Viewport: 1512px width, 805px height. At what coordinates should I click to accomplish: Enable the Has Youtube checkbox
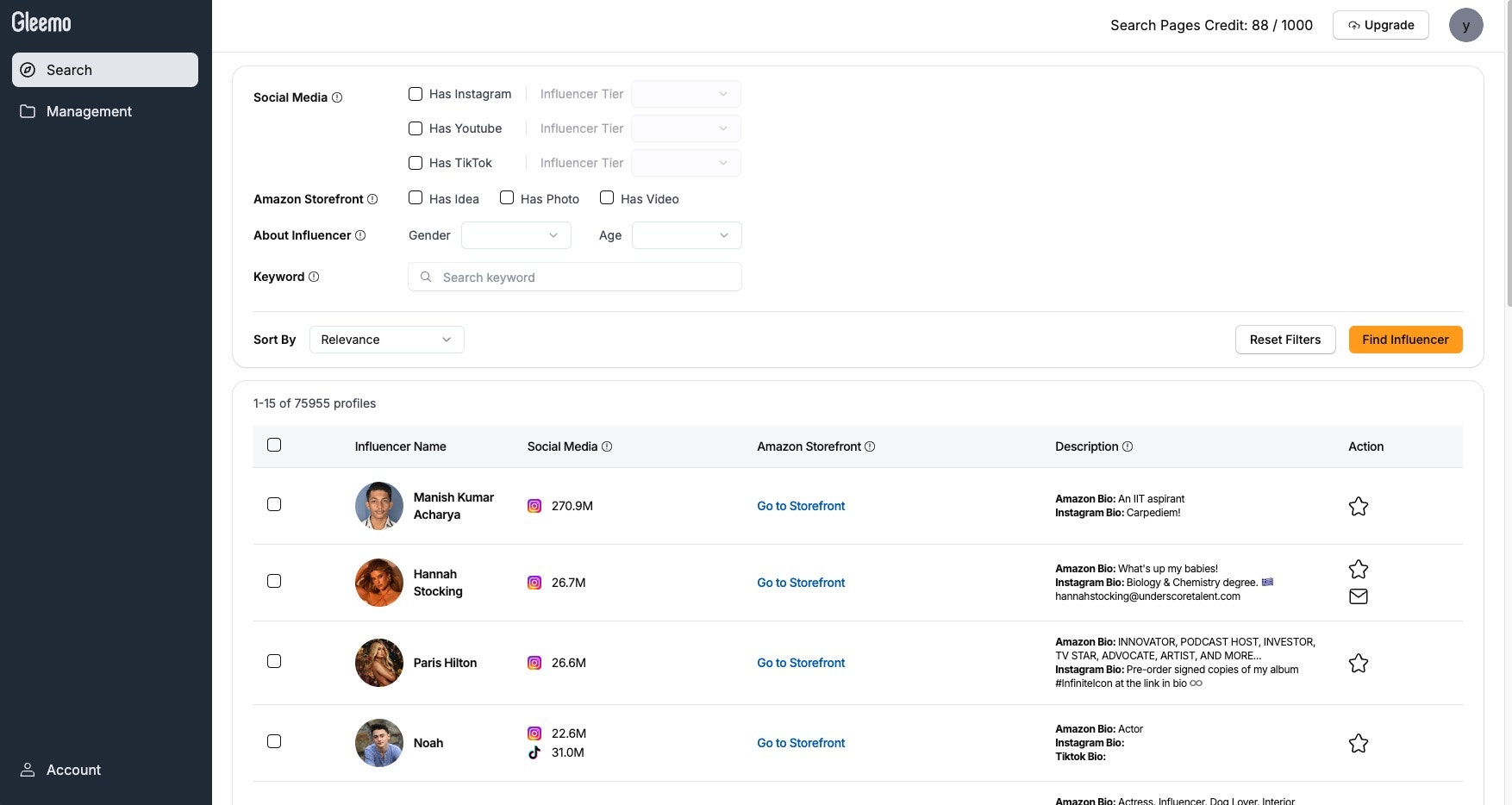point(415,128)
